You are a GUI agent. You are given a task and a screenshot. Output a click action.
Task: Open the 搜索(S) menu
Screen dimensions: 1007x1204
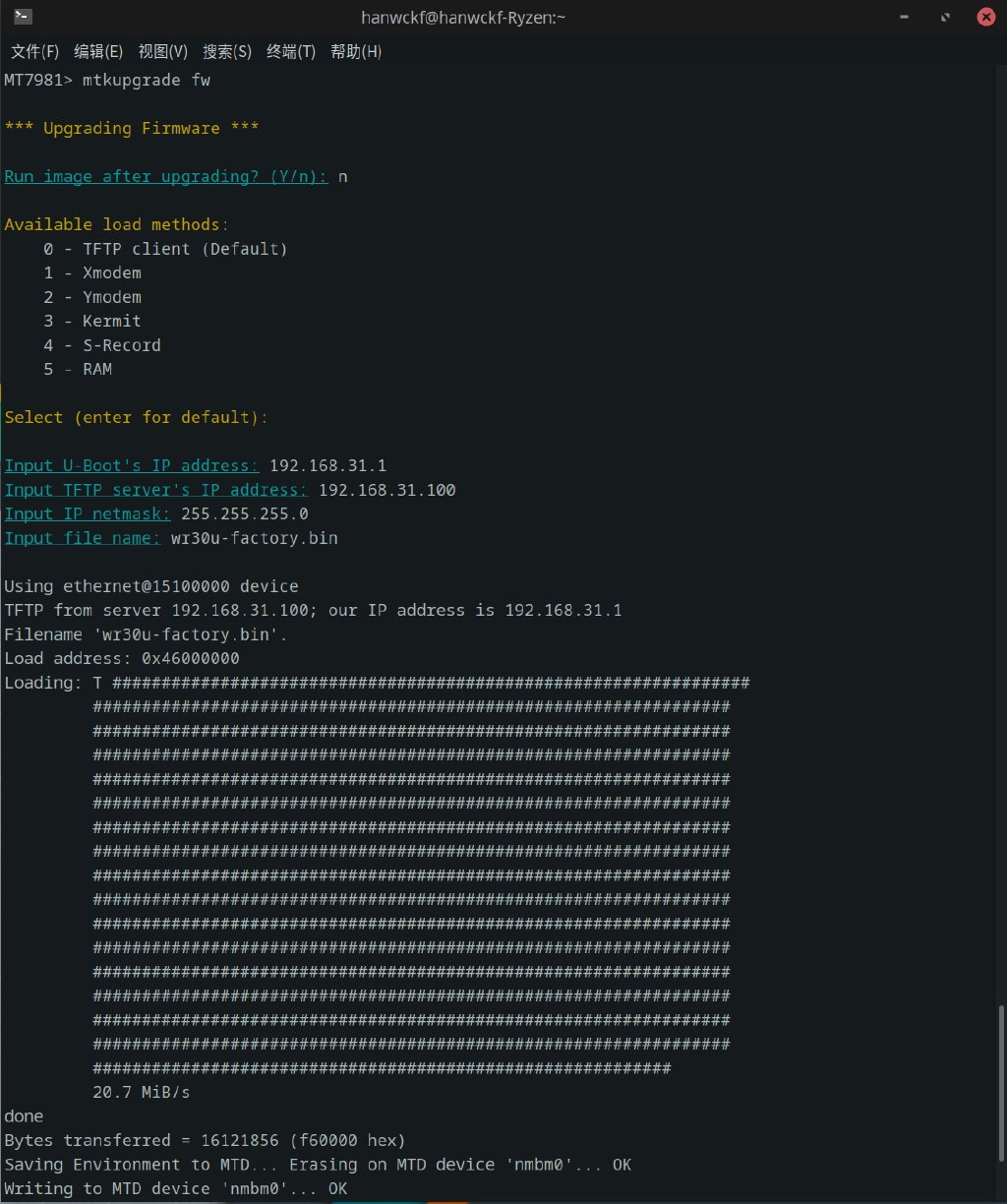tap(226, 51)
